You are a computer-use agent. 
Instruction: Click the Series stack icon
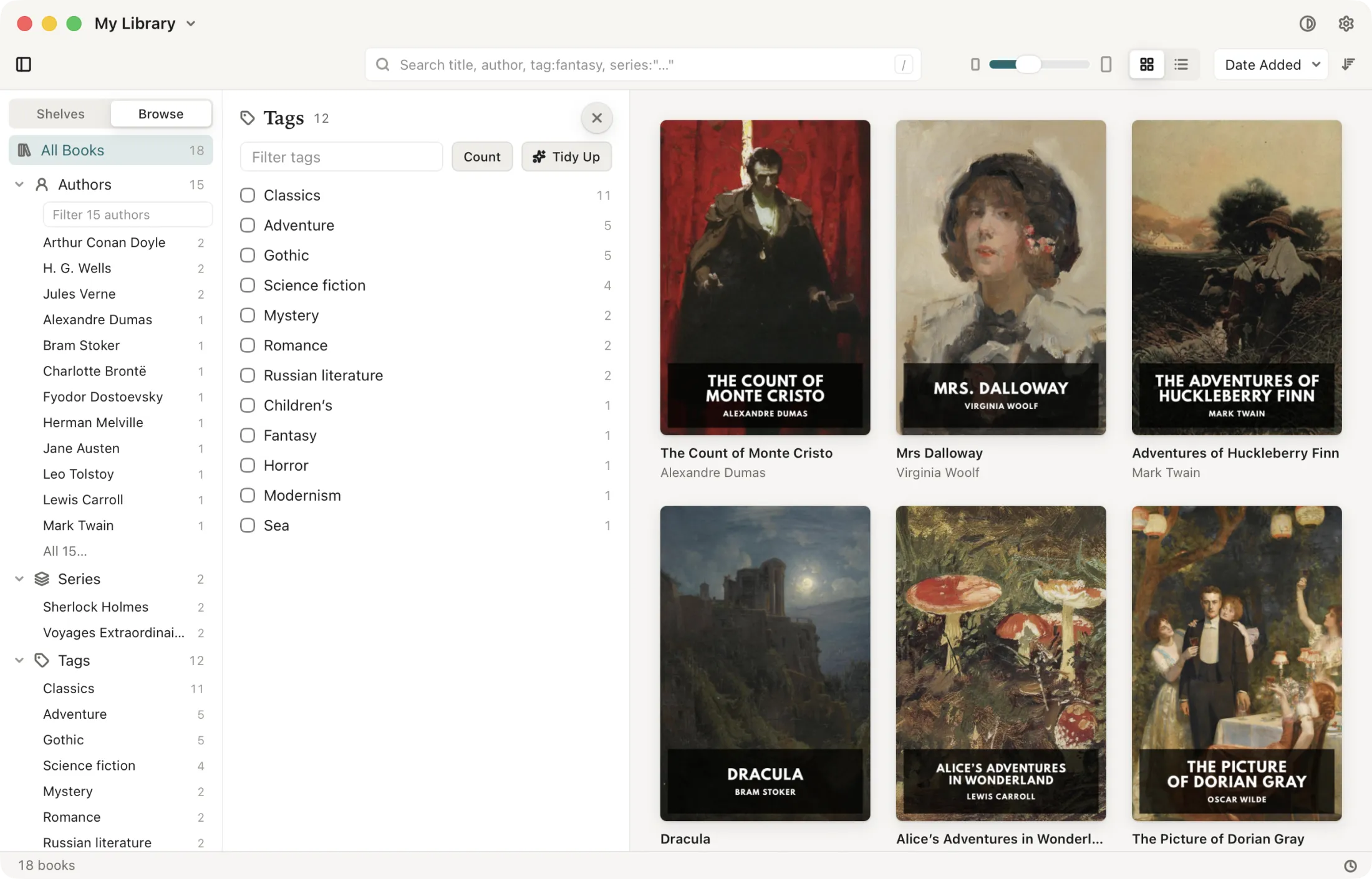pyautogui.click(x=42, y=579)
